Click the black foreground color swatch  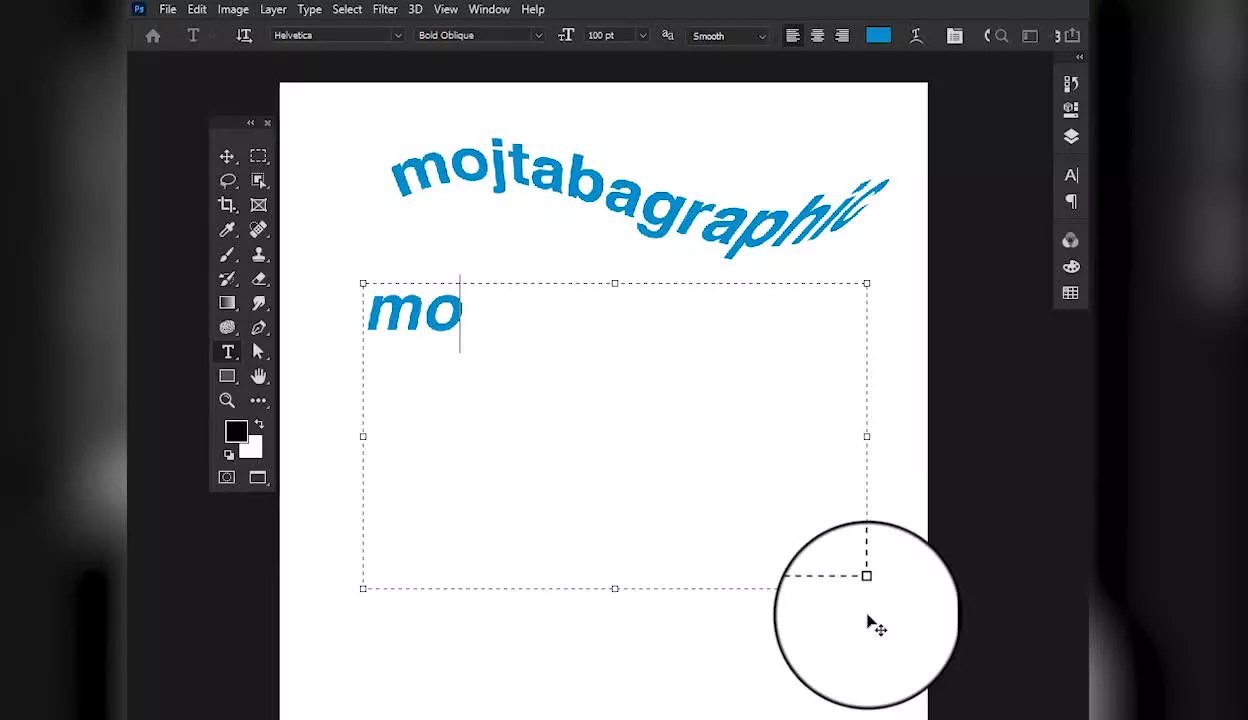coord(236,431)
